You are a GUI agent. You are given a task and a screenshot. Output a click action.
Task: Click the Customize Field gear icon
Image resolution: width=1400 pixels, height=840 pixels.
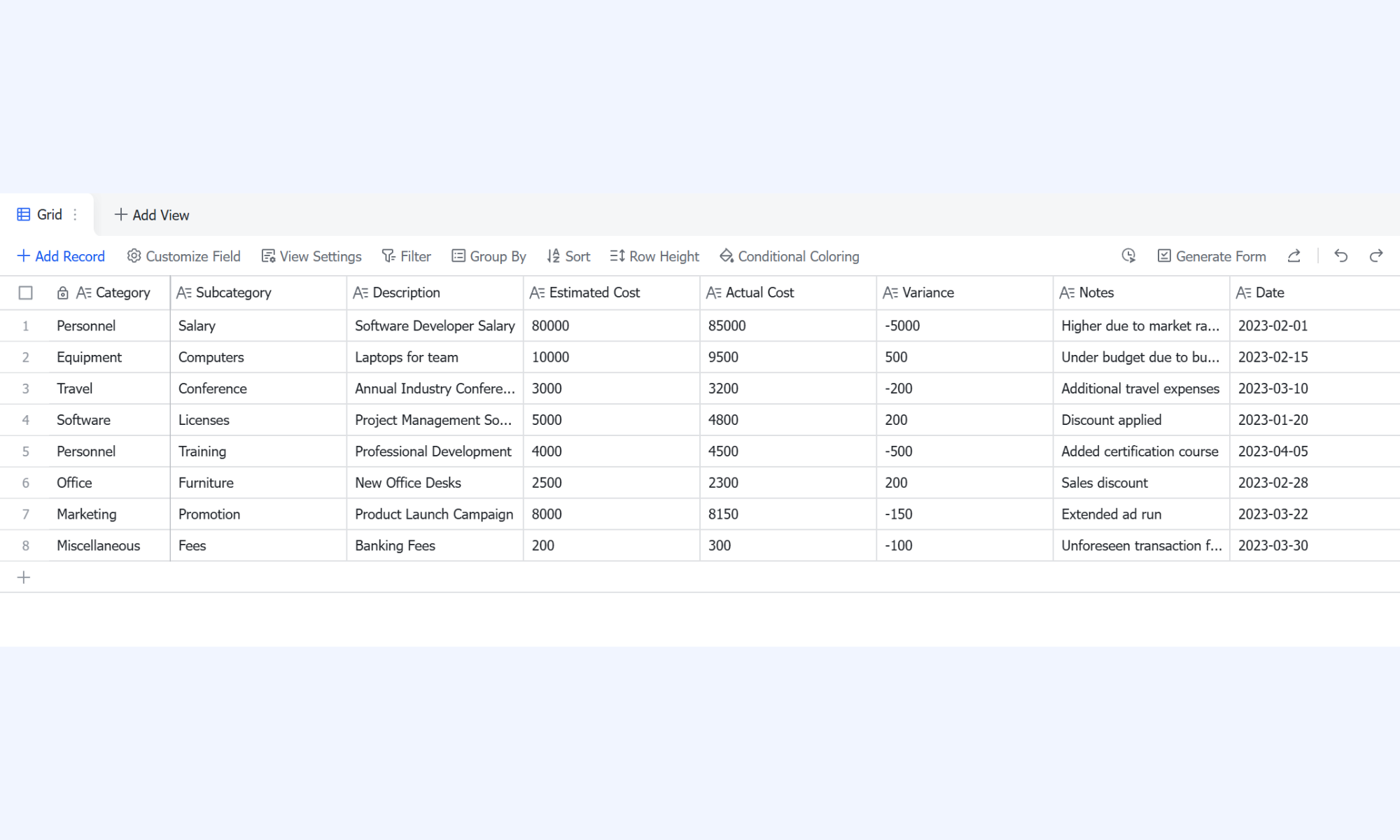pos(134,255)
